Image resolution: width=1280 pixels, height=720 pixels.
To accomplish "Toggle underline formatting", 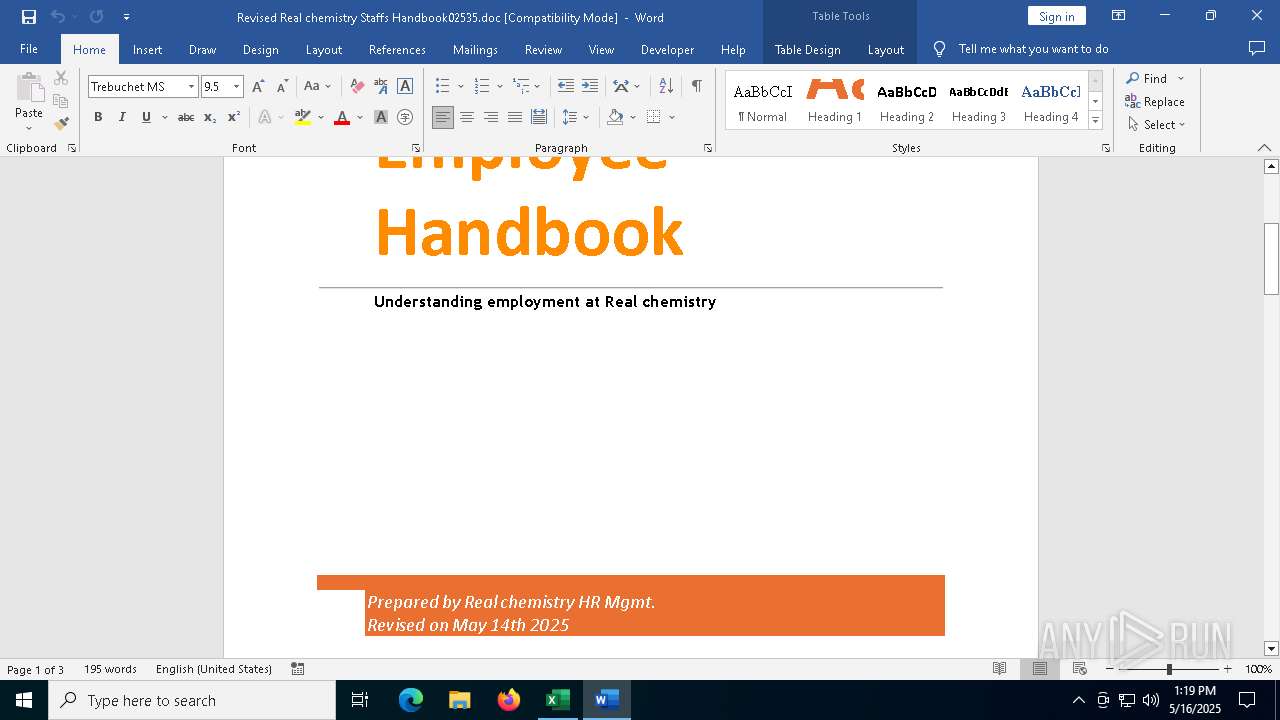I will pos(146,118).
